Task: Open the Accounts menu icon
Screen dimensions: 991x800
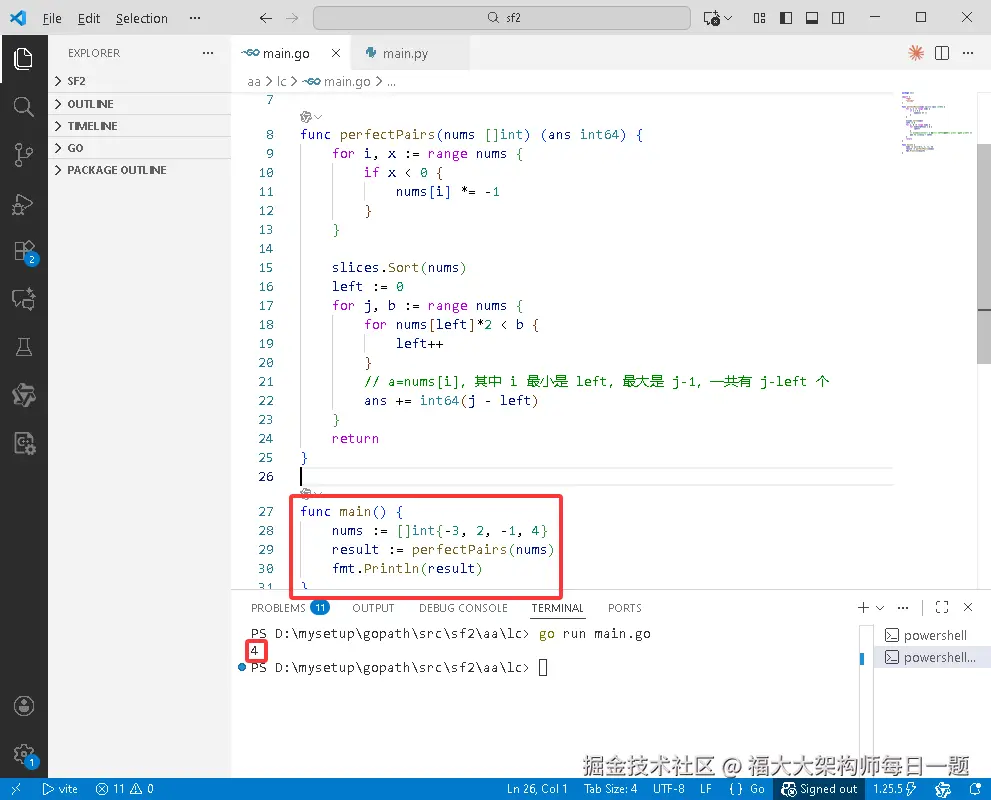Action: (23, 706)
